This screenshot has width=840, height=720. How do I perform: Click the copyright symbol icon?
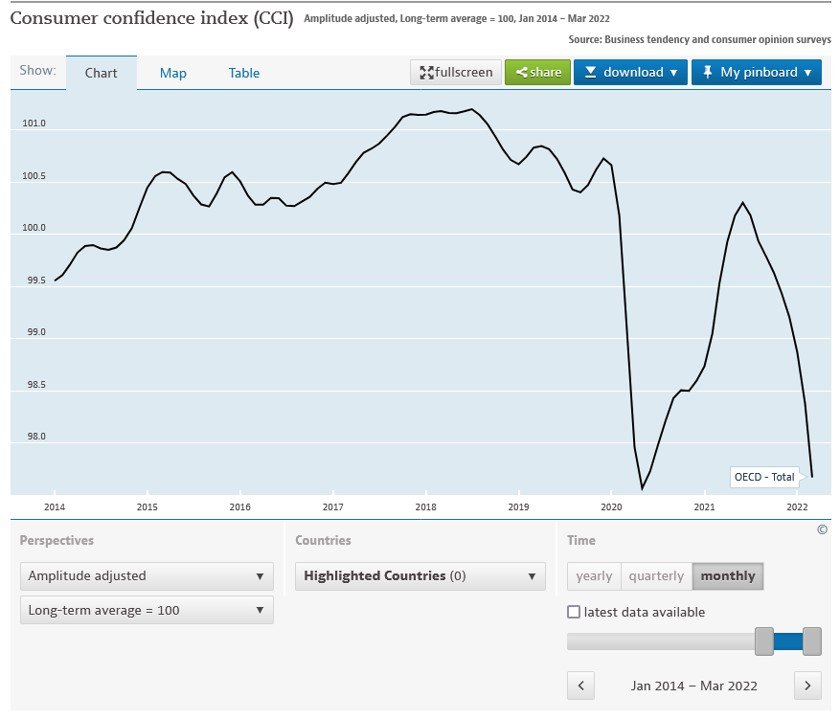tap(822, 530)
